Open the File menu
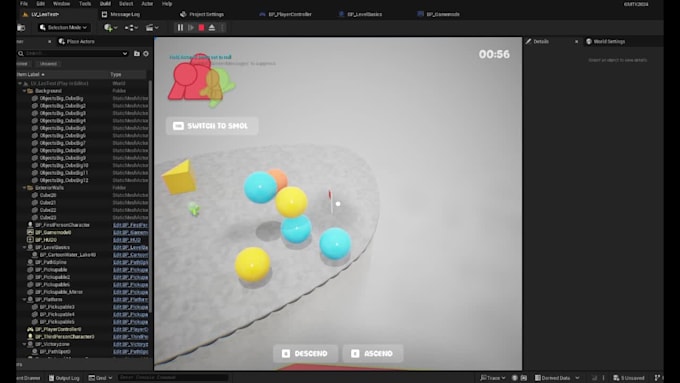The height and width of the screenshot is (383, 680). [x=24, y=3]
